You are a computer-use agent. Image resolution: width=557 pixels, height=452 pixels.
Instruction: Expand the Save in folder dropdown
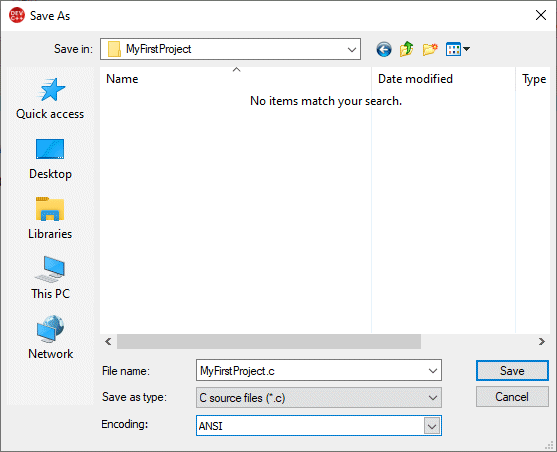(352, 49)
